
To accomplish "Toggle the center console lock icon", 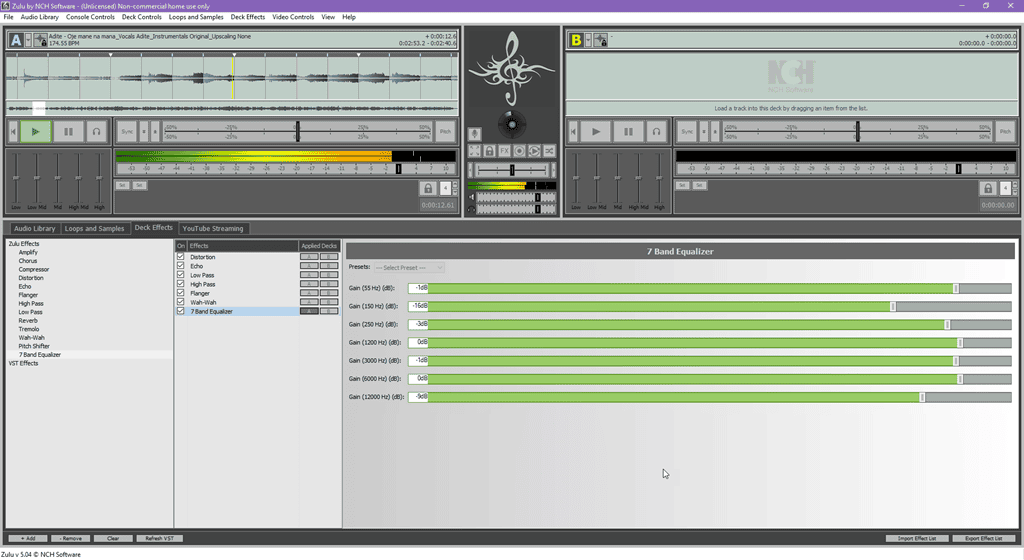I will coord(489,151).
